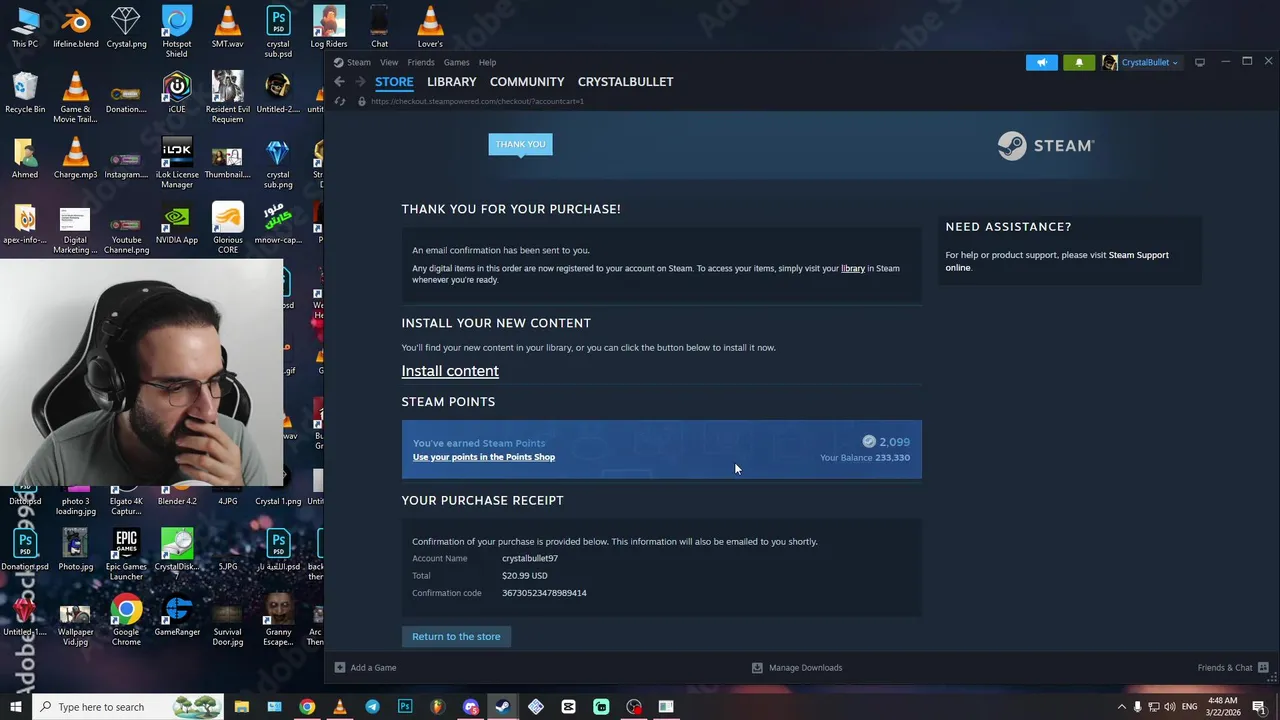Select Epic Games Launcher desktop icon

[x=126, y=555]
